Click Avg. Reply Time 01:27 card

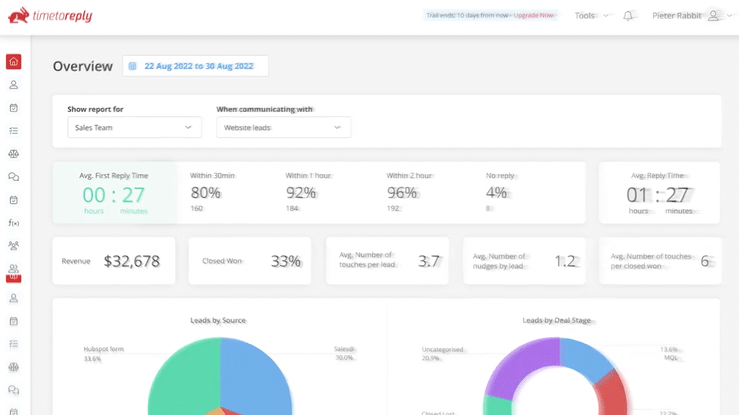[x=659, y=193]
